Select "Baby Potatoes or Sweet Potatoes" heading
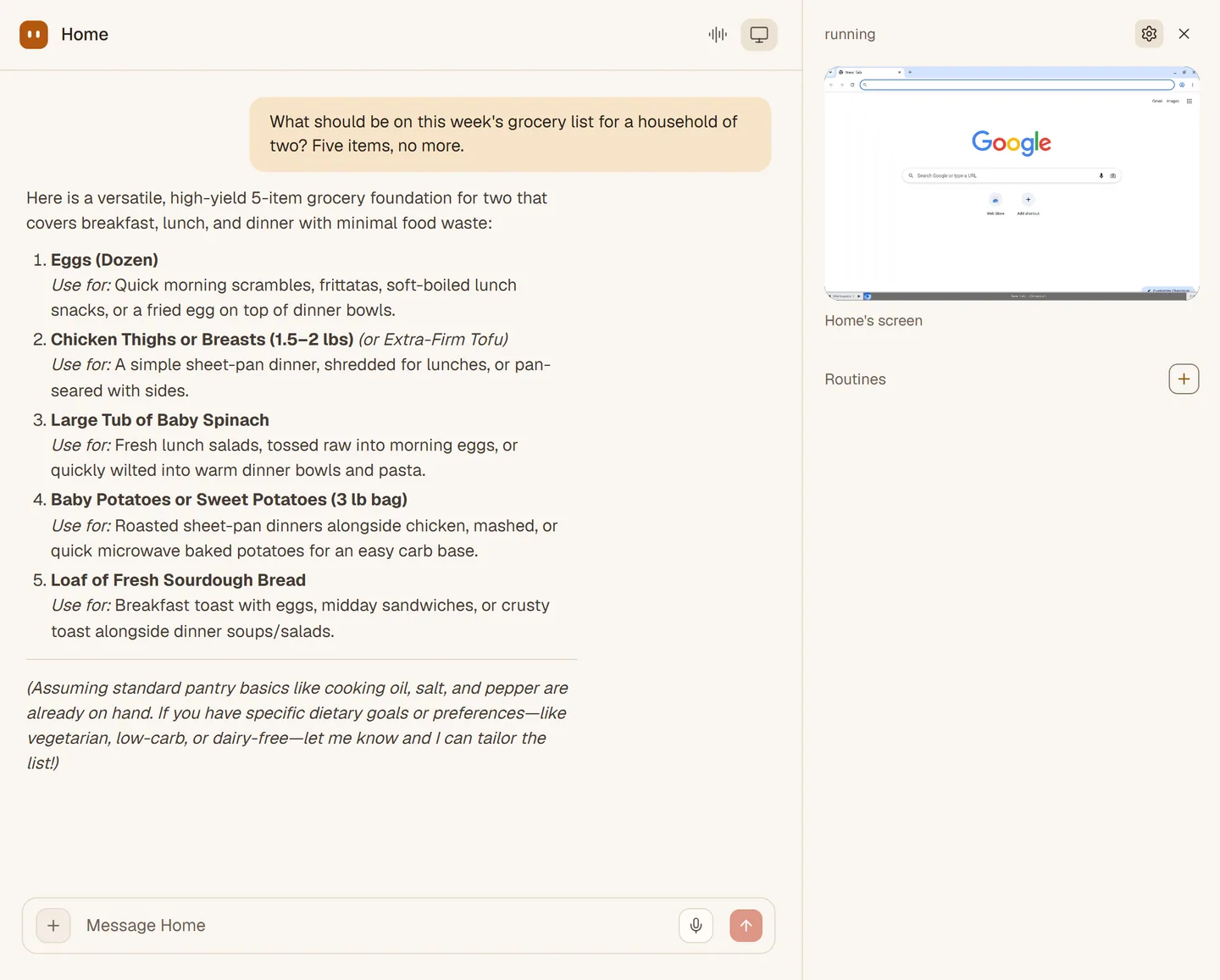 (229, 500)
